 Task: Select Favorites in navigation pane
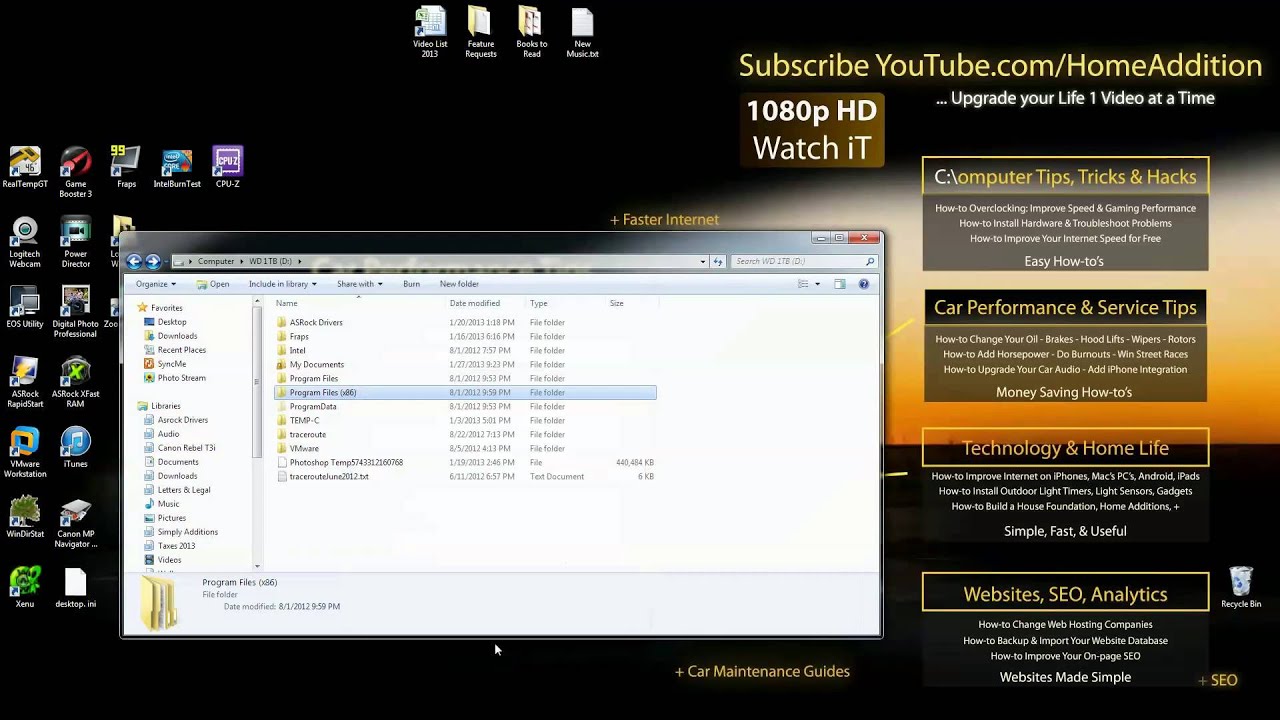pyautogui.click(x=166, y=308)
